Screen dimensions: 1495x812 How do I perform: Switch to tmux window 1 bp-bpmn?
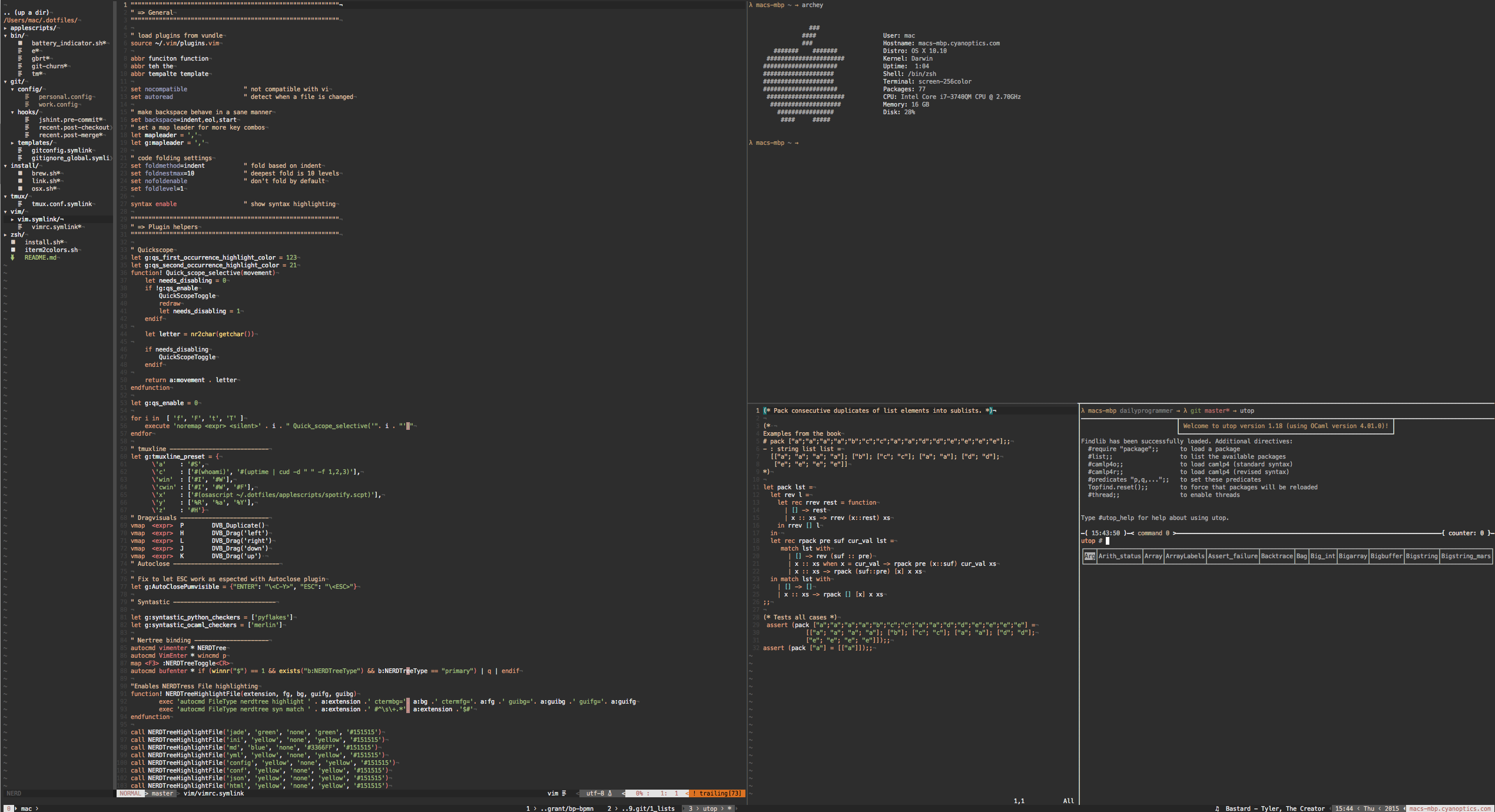click(x=559, y=808)
